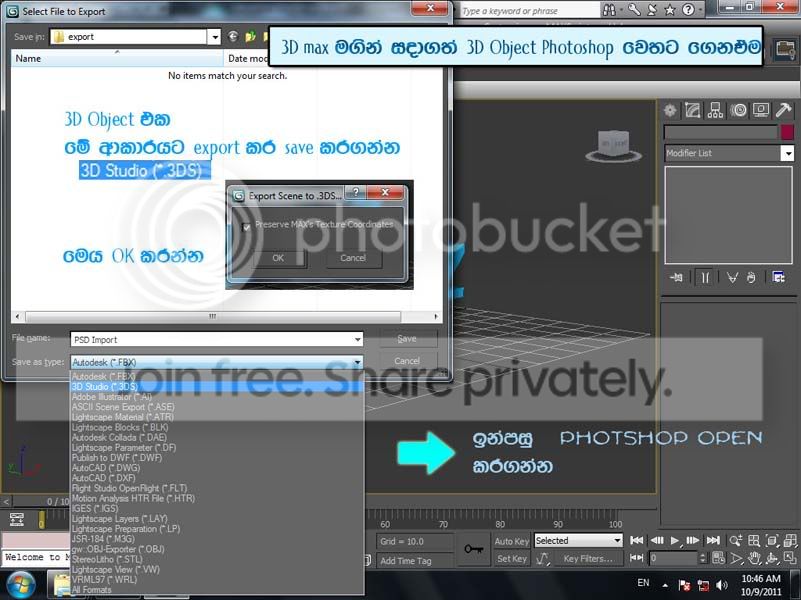This screenshot has height=600, width=801.
Task: Click the Add Time Tag field
Action: point(414,561)
